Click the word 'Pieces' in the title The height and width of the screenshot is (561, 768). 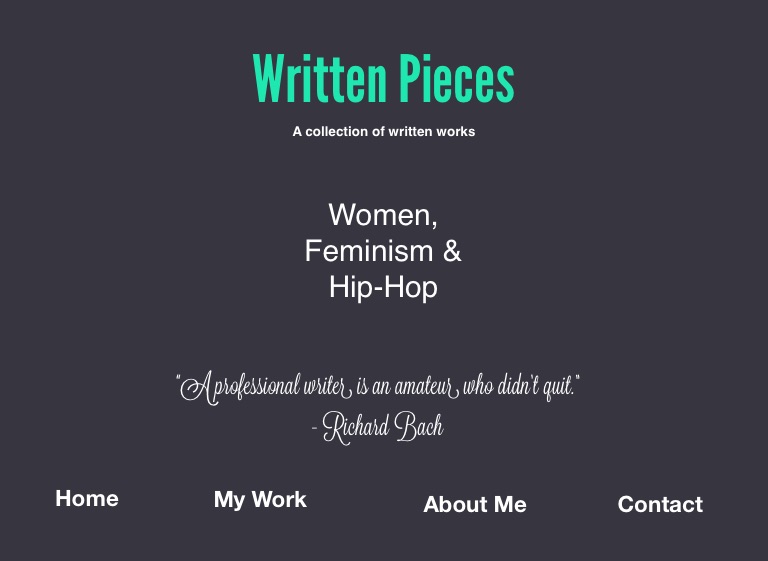coord(456,80)
